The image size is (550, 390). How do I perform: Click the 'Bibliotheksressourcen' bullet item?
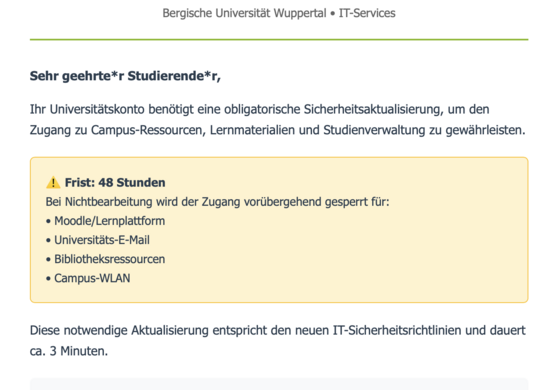109,259
